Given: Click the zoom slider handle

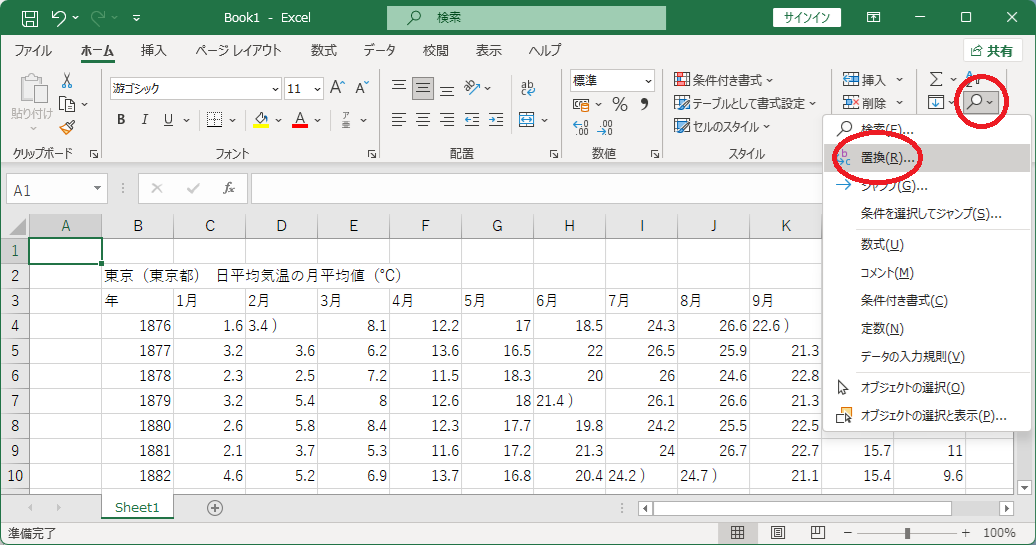Looking at the screenshot, I should (907, 532).
